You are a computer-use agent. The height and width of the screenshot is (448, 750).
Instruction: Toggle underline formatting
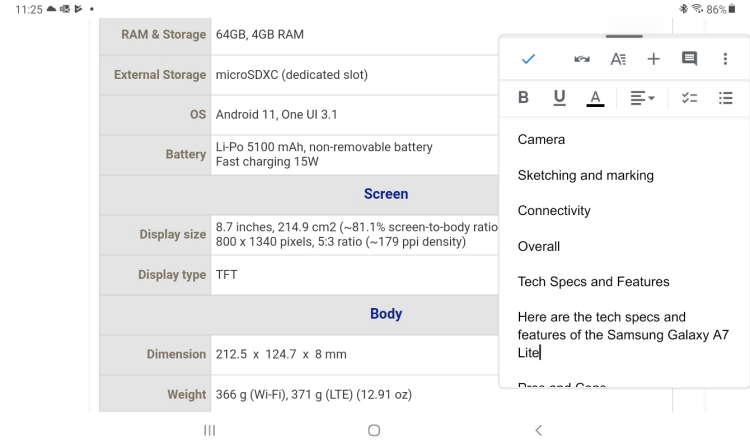coord(559,98)
